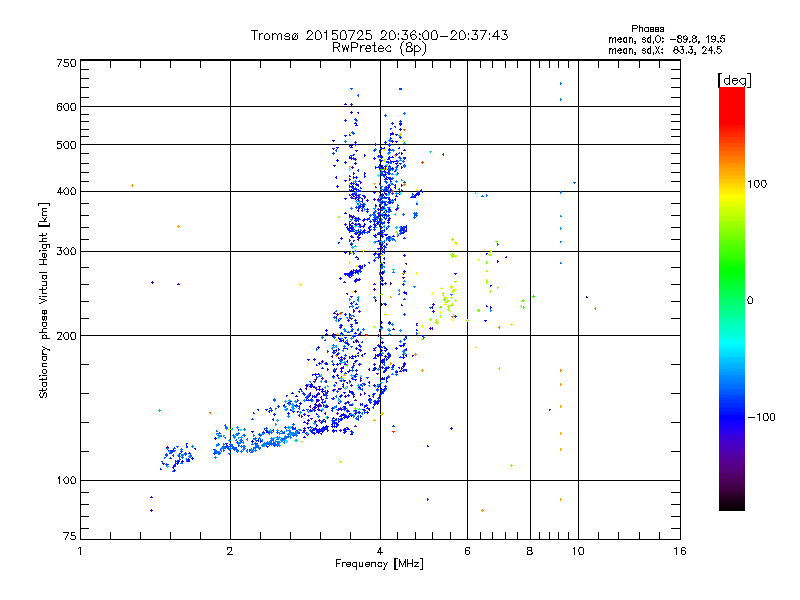Click the x-axis tick label 8
This screenshot has width=800, height=600.
[x=530, y=551]
